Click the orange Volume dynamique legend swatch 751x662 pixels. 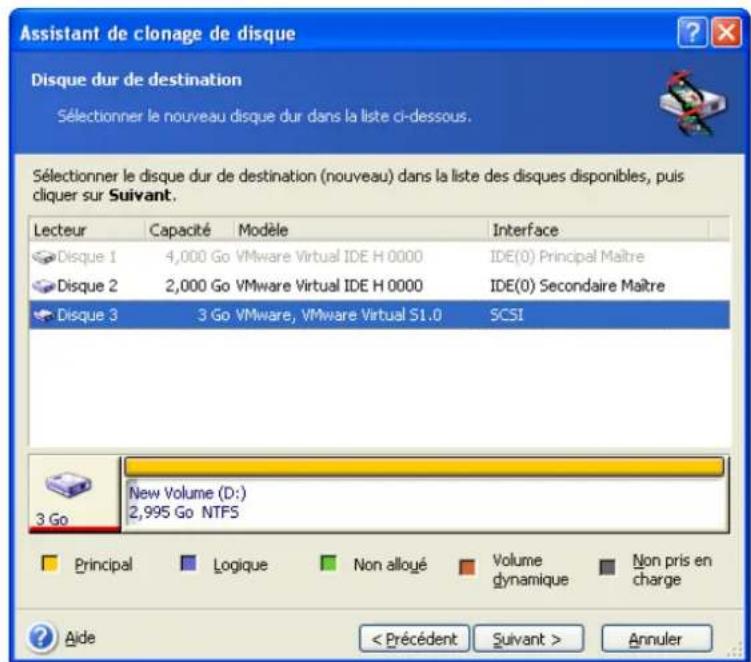467,567
